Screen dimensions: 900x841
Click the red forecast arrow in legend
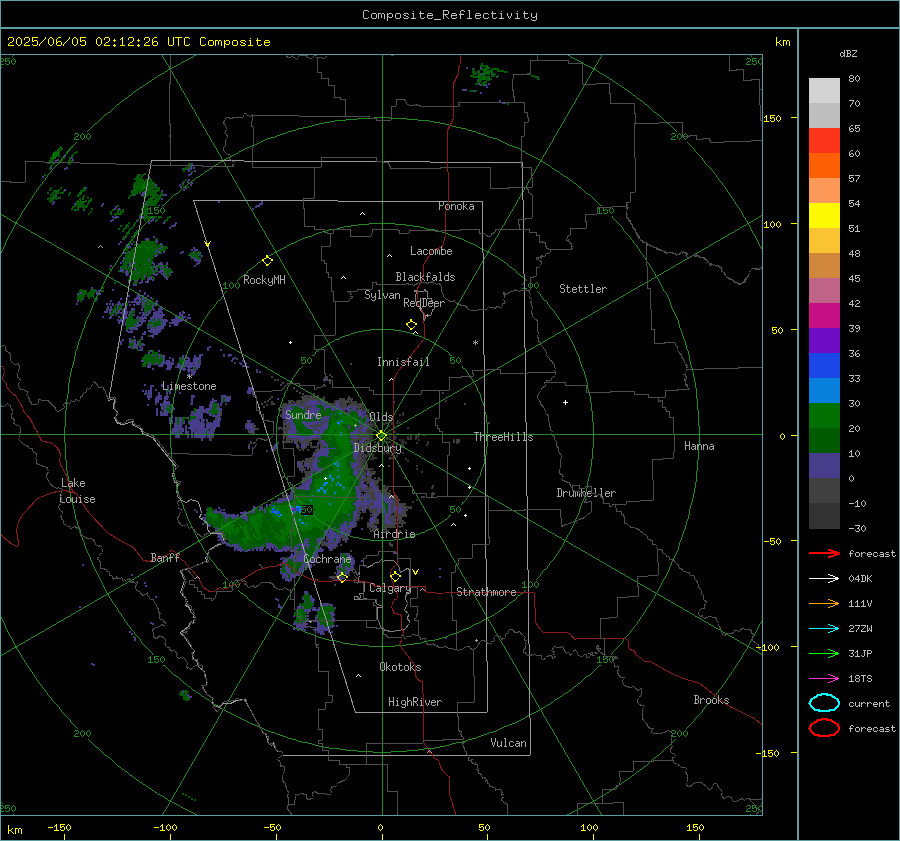point(824,553)
